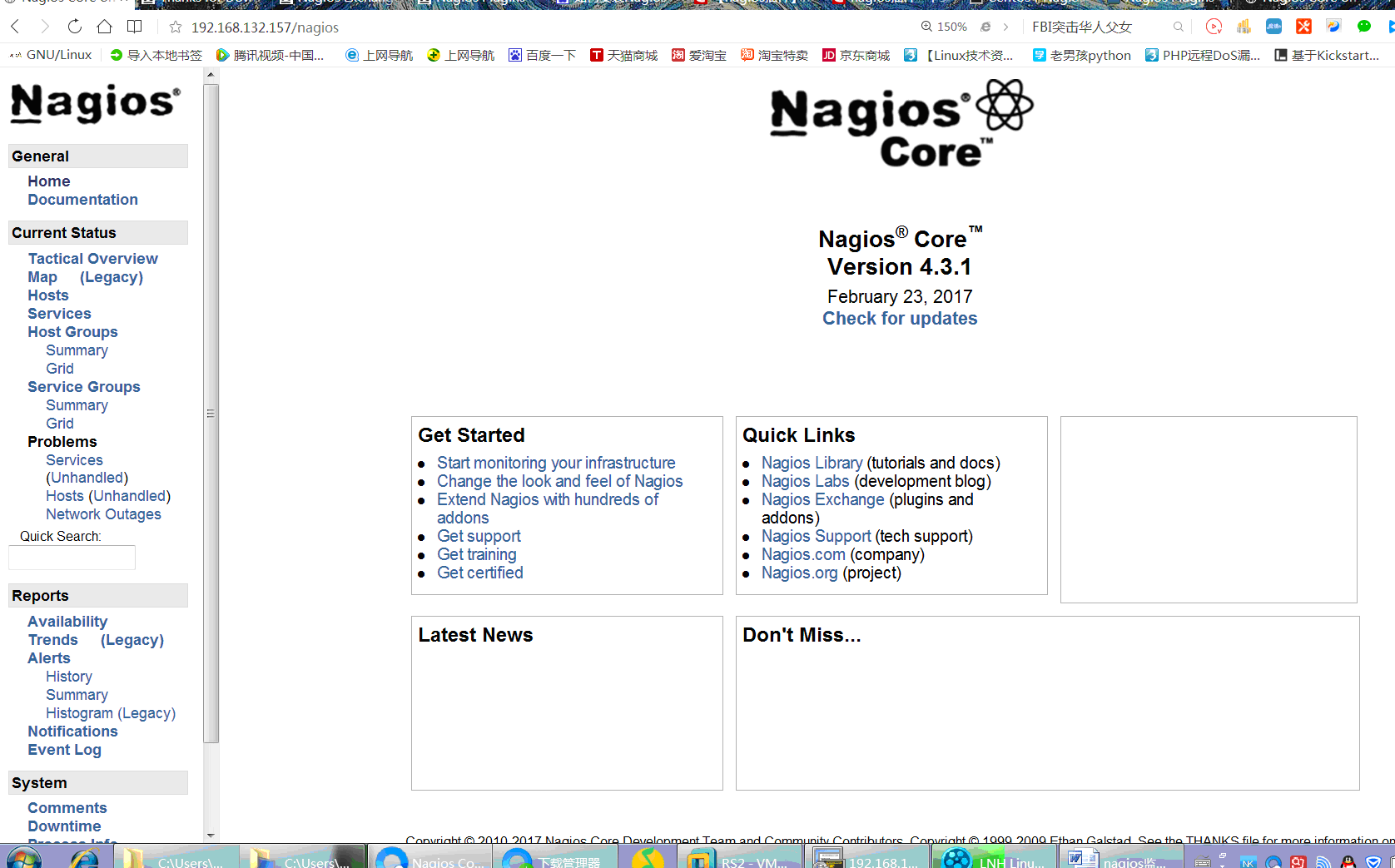Screen dimensions: 1395x868
Task: Open Internet Explorer from the taskbar
Action: point(84,859)
